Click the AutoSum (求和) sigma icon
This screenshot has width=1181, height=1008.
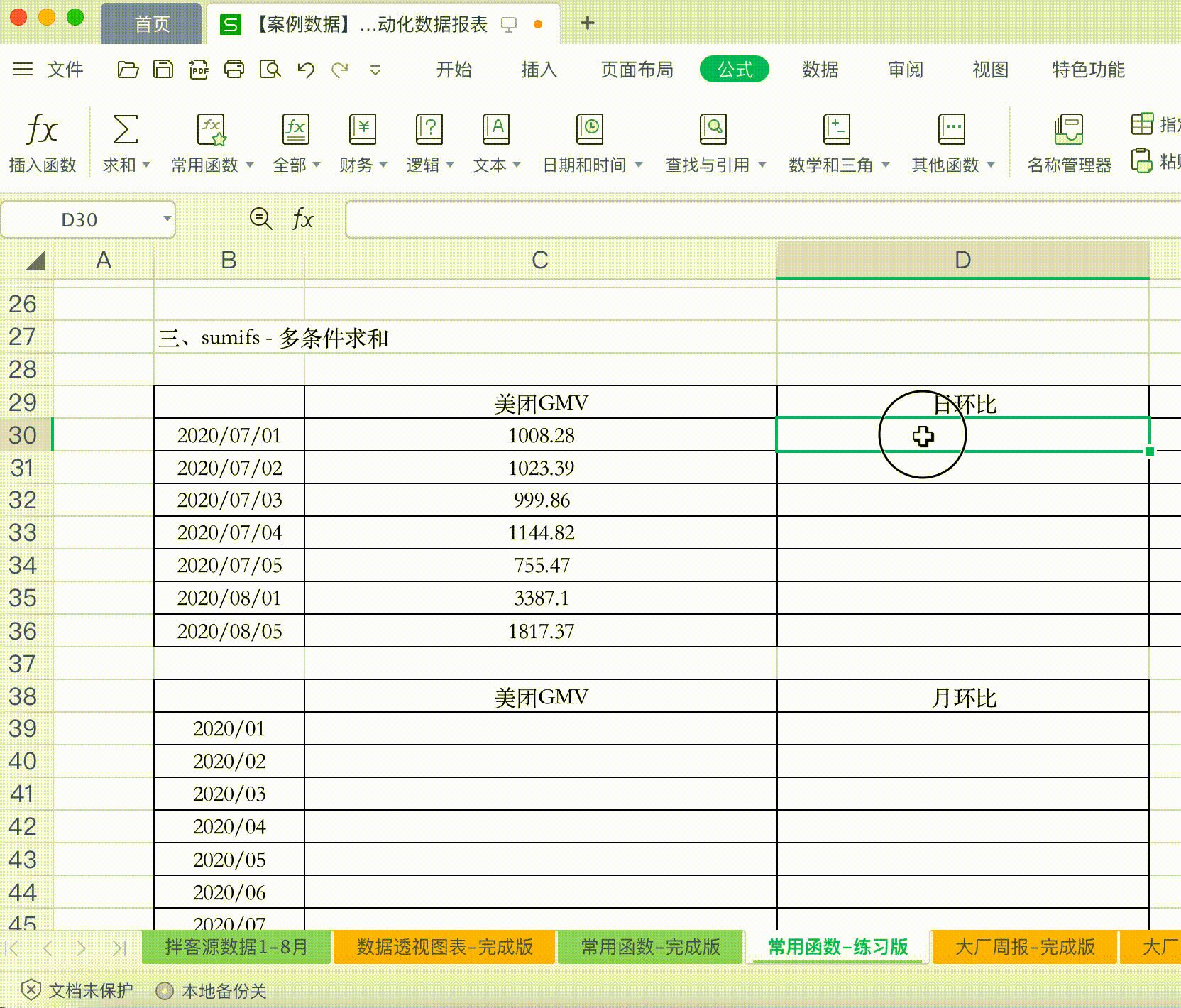pos(125,130)
